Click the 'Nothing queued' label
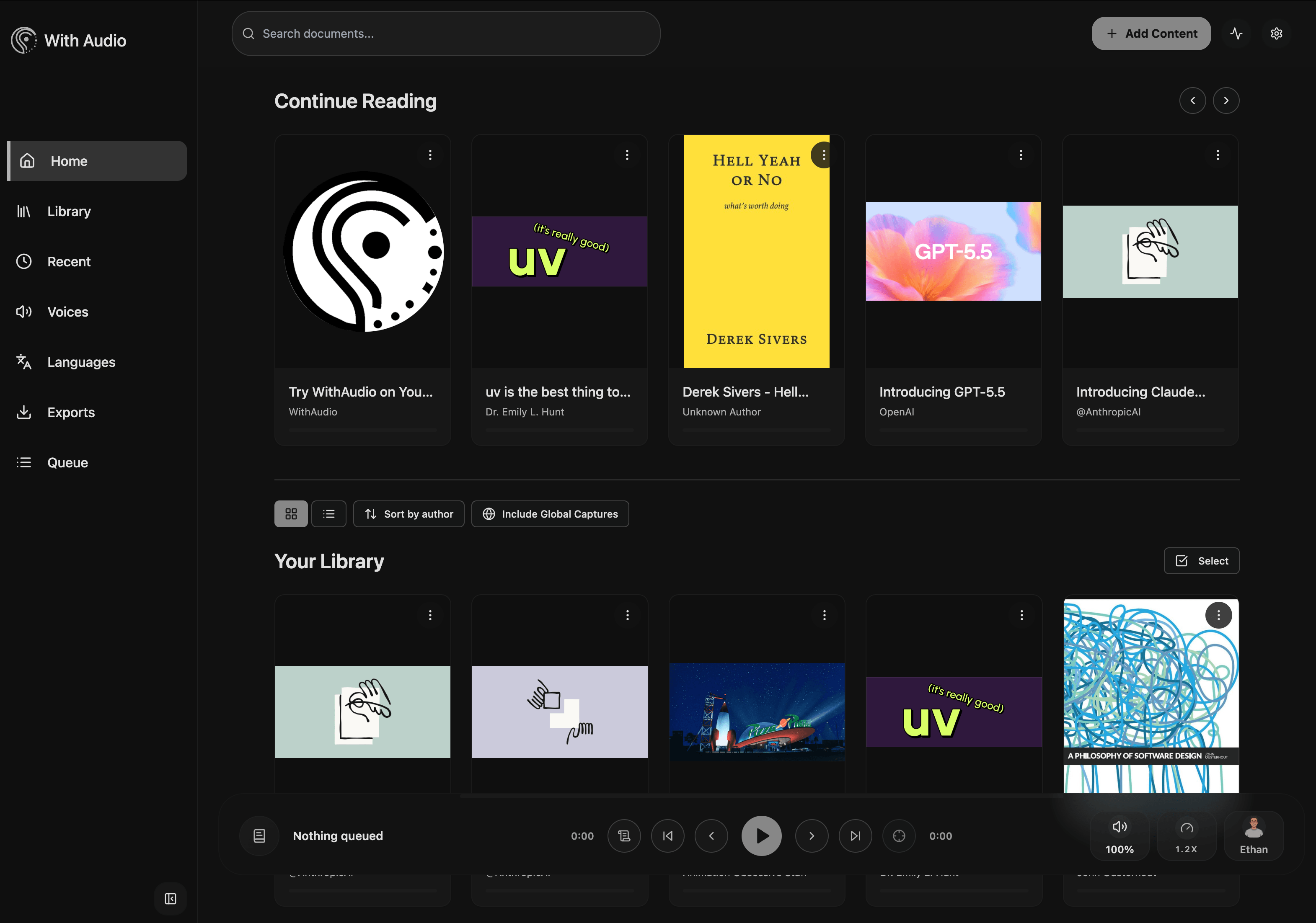1316x923 pixels. [x=338, y=836]
